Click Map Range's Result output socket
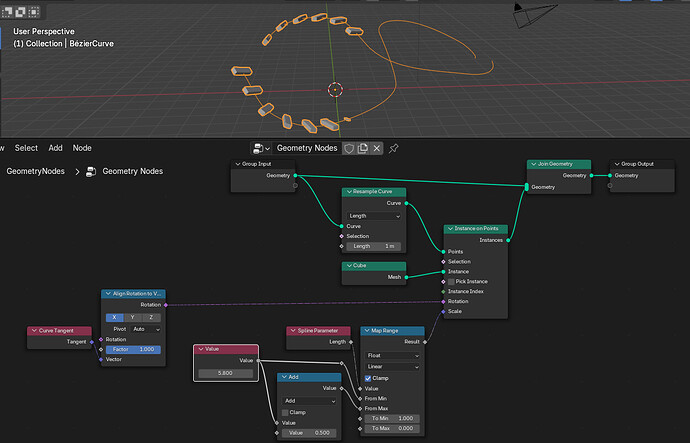Image resolution: width=690 pixels, height=443 pixels. click(x=425, y=342)
